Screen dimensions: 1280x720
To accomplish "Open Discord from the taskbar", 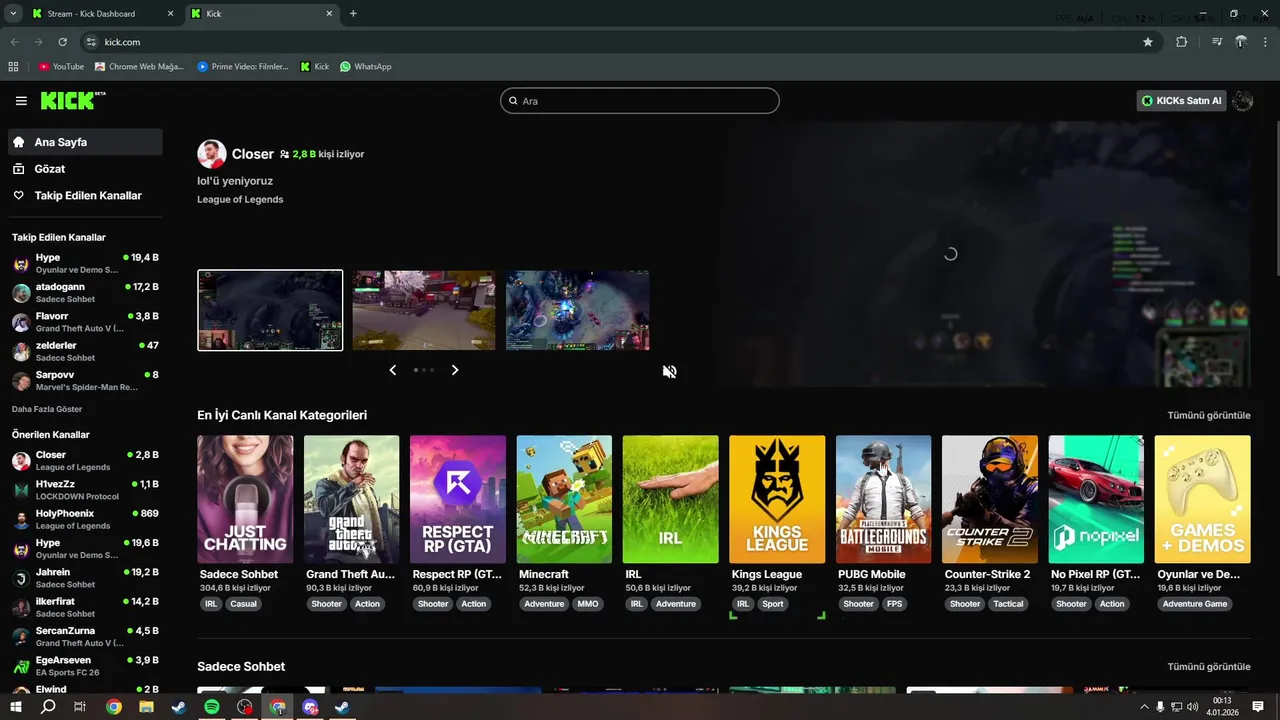I will tap(310, 707).
